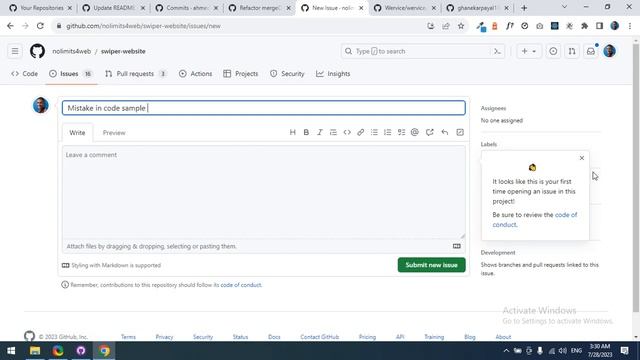The width and height of the screenshot is (640, 360).
Task: Open the Terms footer link
Action: coord(128,337)
